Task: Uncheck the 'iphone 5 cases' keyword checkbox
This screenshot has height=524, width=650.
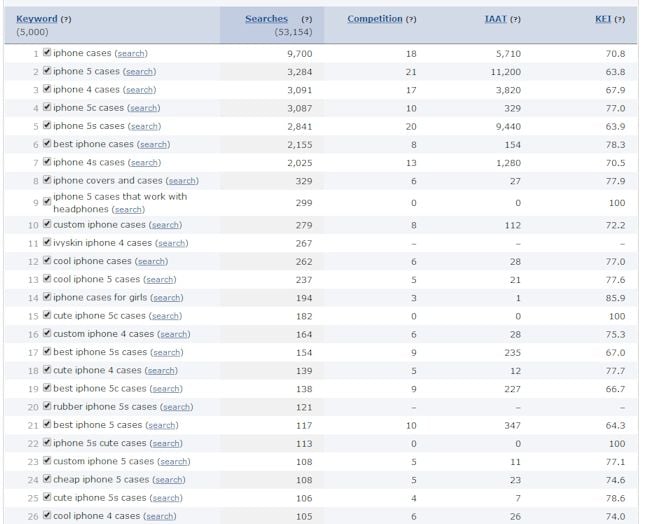Action: click(47, 71)
